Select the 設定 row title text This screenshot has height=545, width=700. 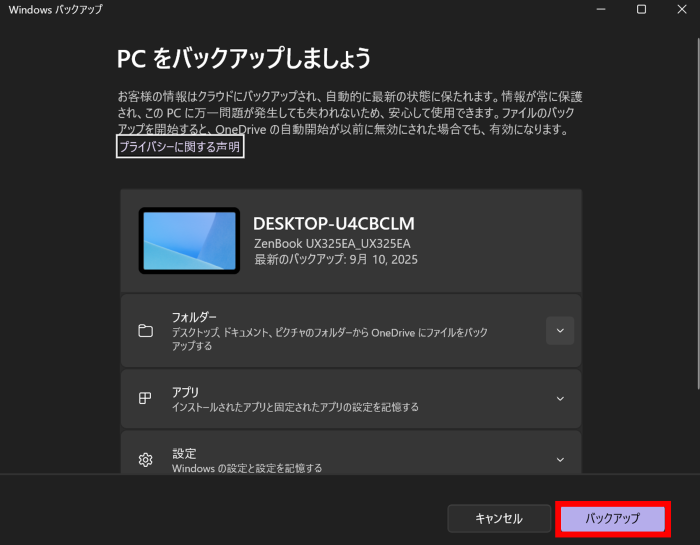coord(183,453)
